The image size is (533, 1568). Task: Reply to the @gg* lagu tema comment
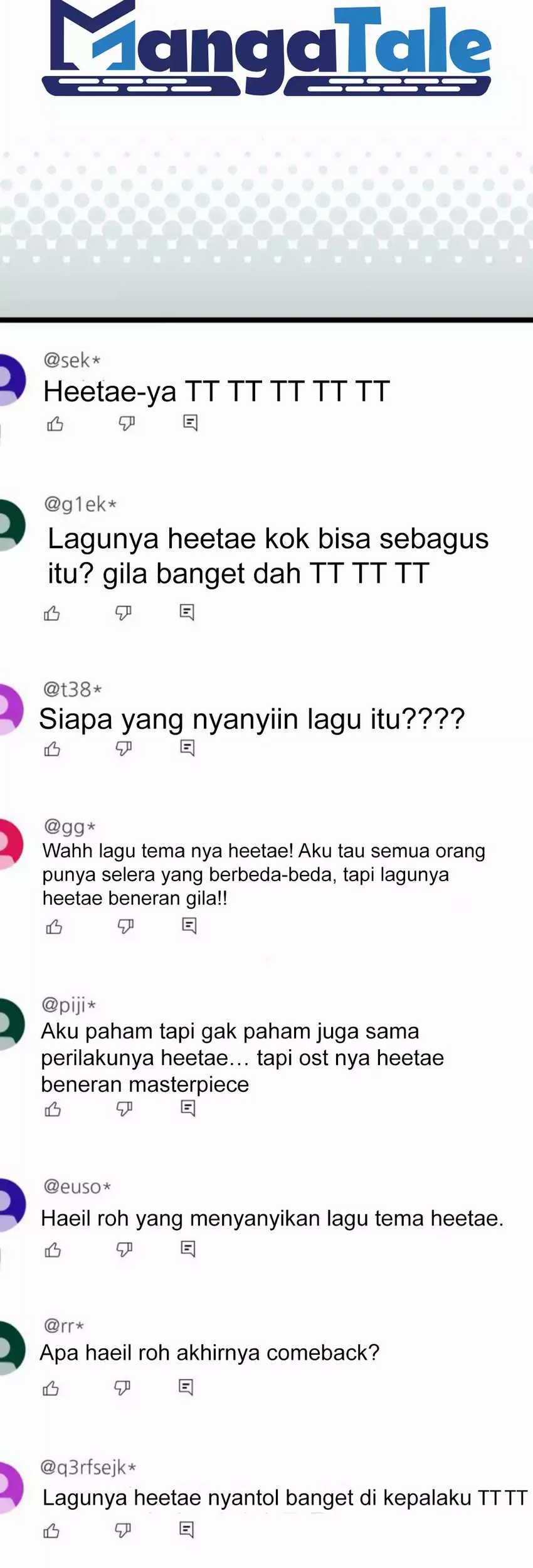[189, 926]
